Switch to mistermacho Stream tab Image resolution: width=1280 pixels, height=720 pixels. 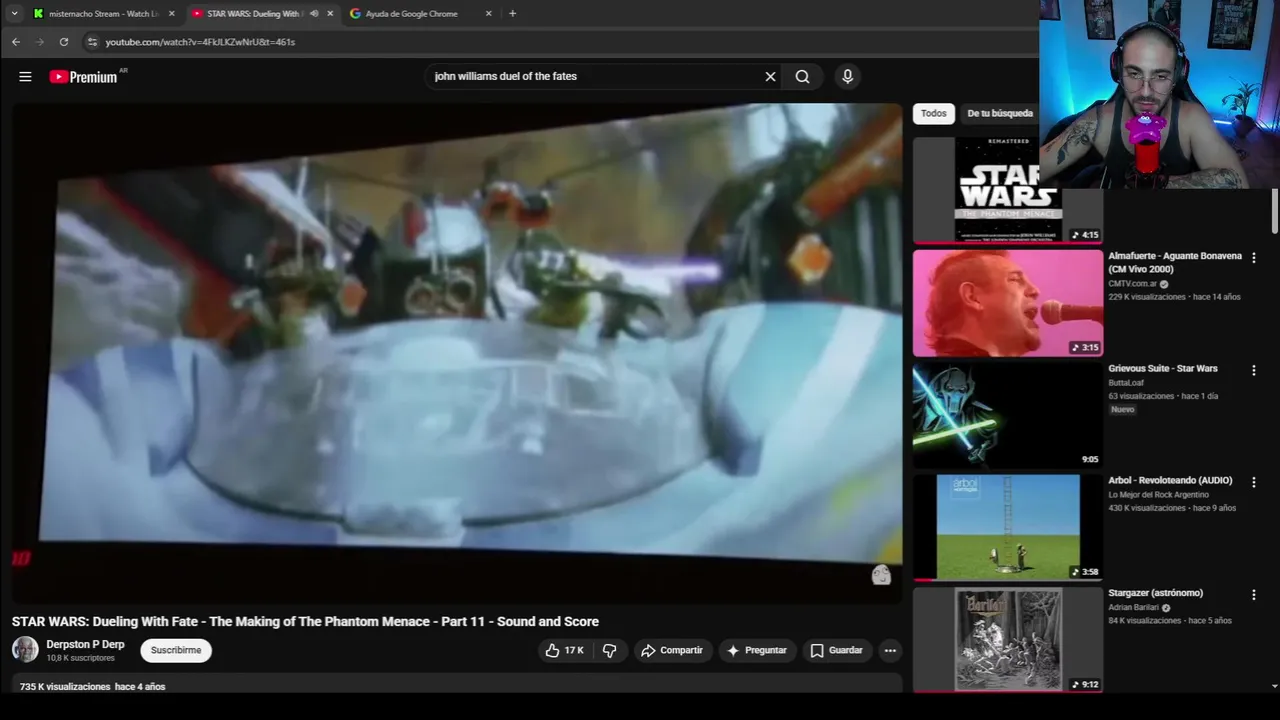click(104, 13)
